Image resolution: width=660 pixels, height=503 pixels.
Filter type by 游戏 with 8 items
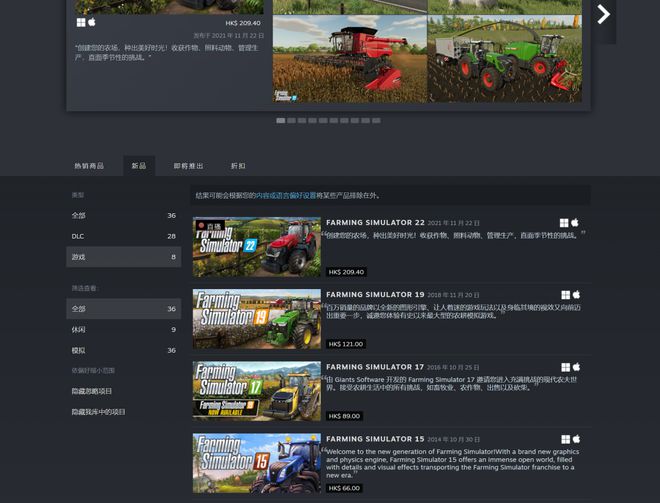tap(124, 257)
